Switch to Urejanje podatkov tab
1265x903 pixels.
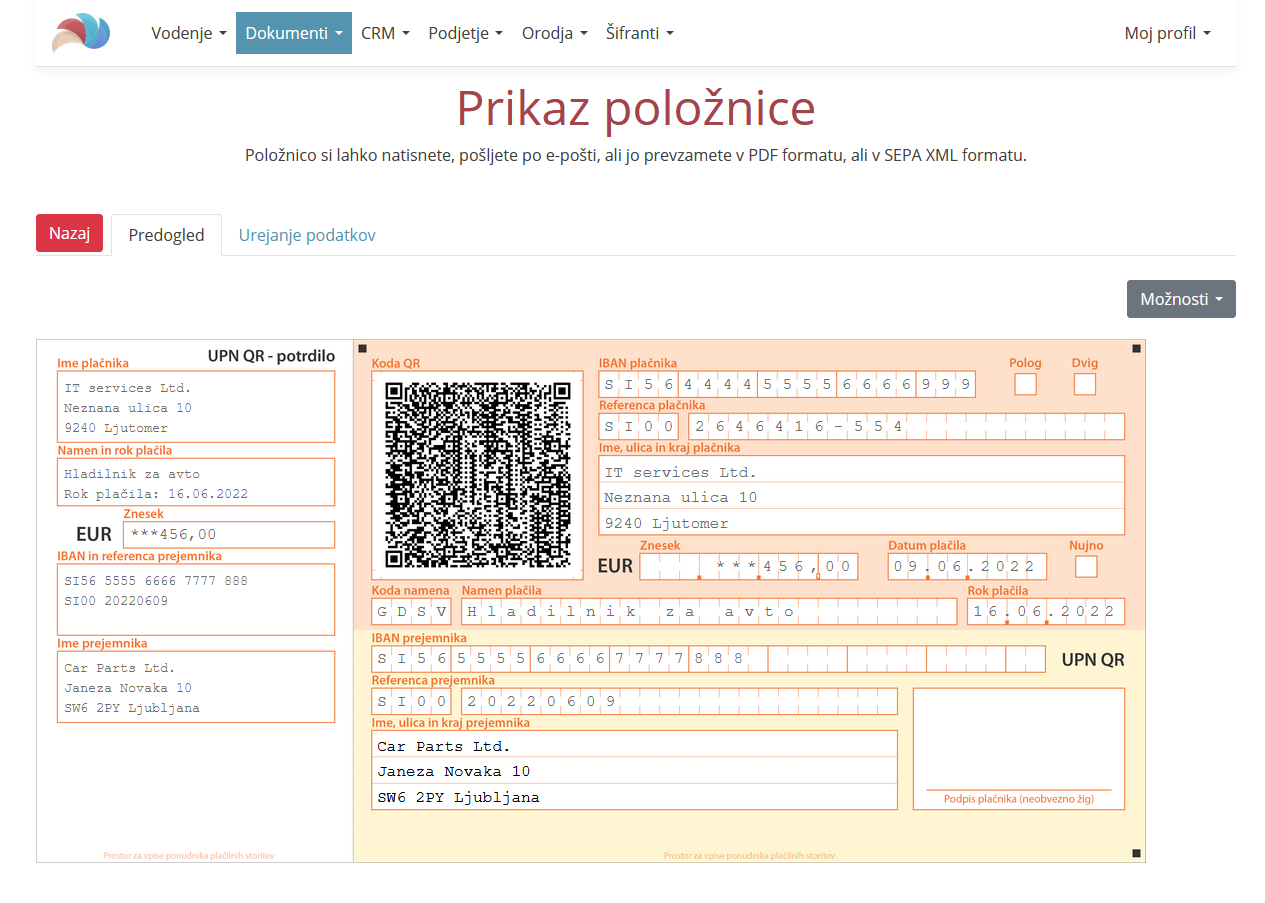307,235
